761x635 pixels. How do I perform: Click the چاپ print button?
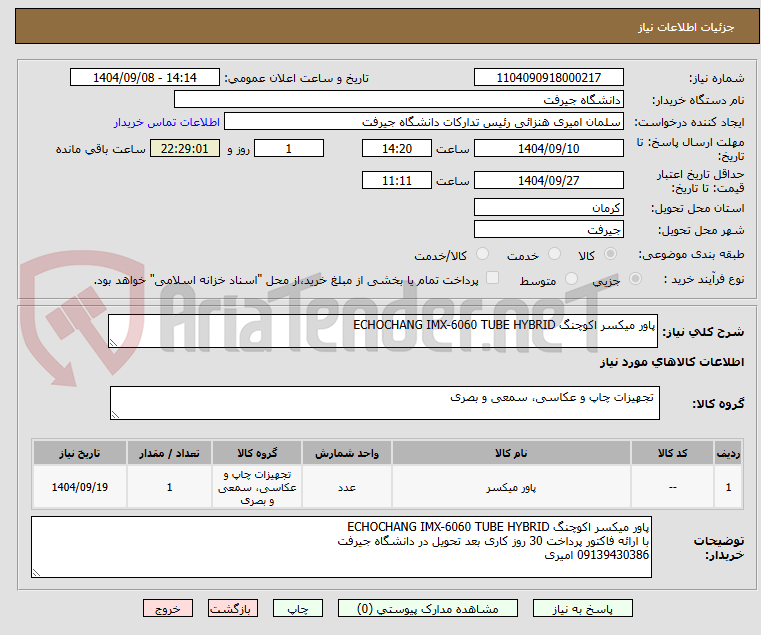[298, 608]
